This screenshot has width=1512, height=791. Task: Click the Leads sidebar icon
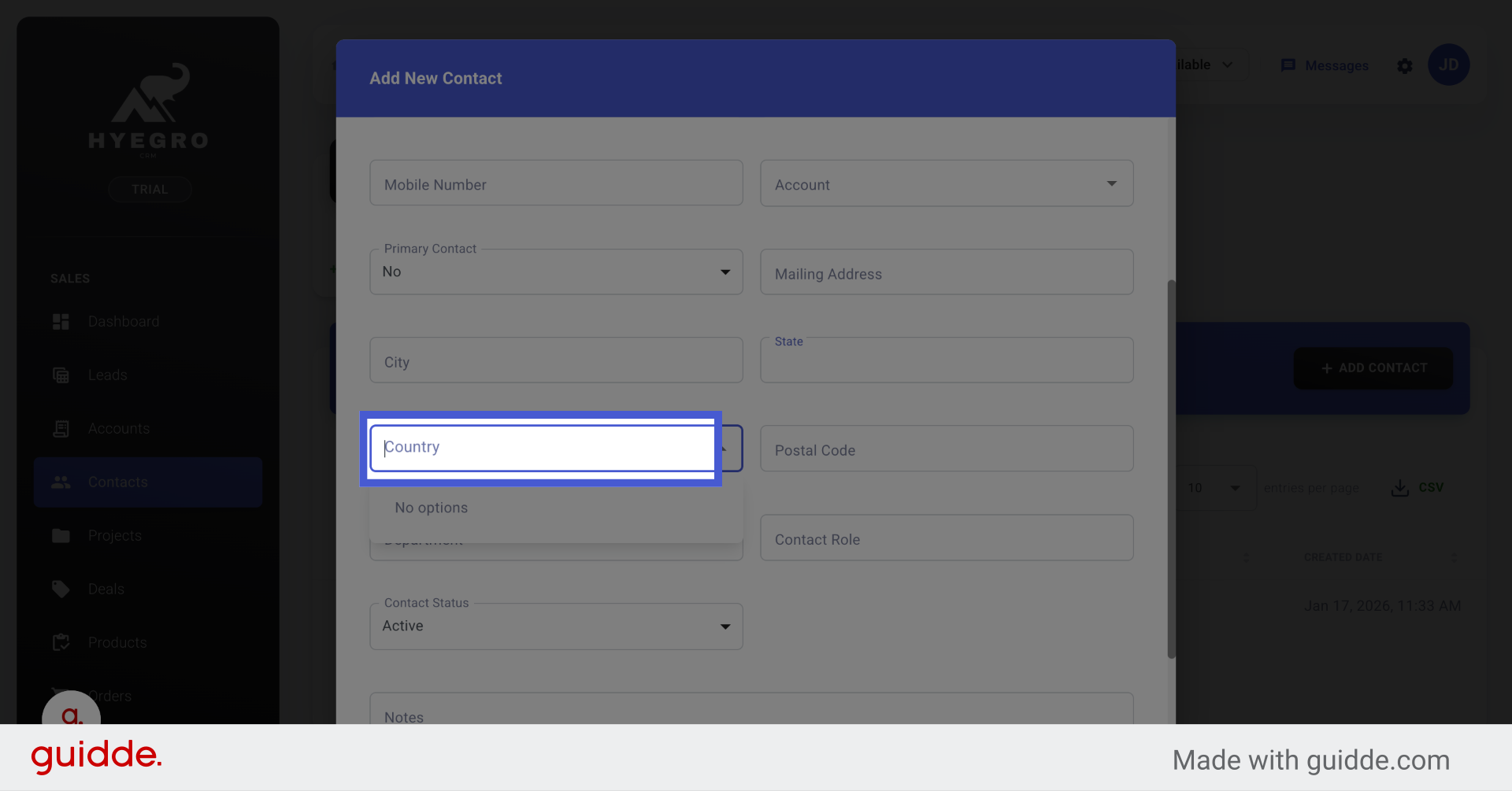click(61, 375)
